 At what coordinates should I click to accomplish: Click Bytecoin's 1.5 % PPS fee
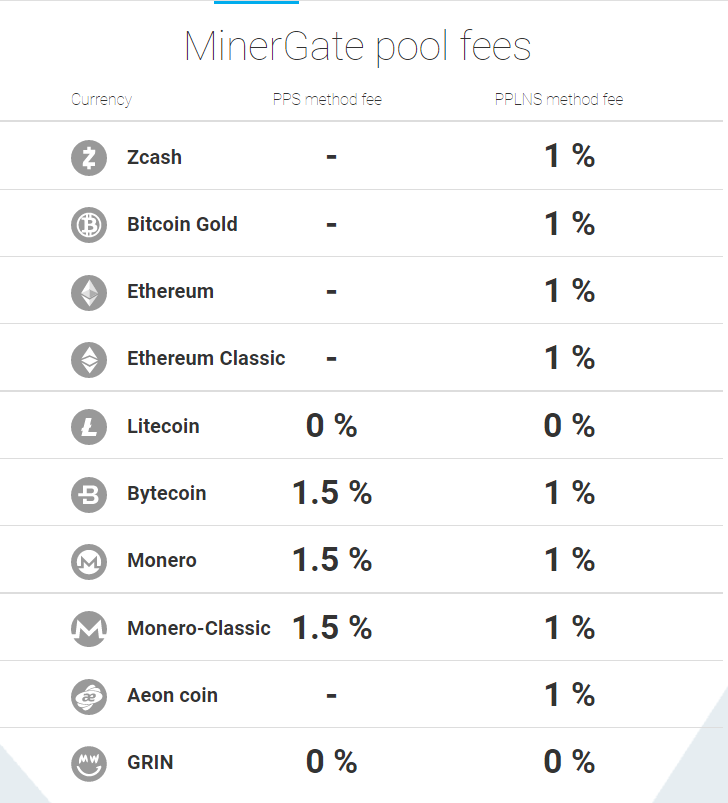tap(332, 493)
